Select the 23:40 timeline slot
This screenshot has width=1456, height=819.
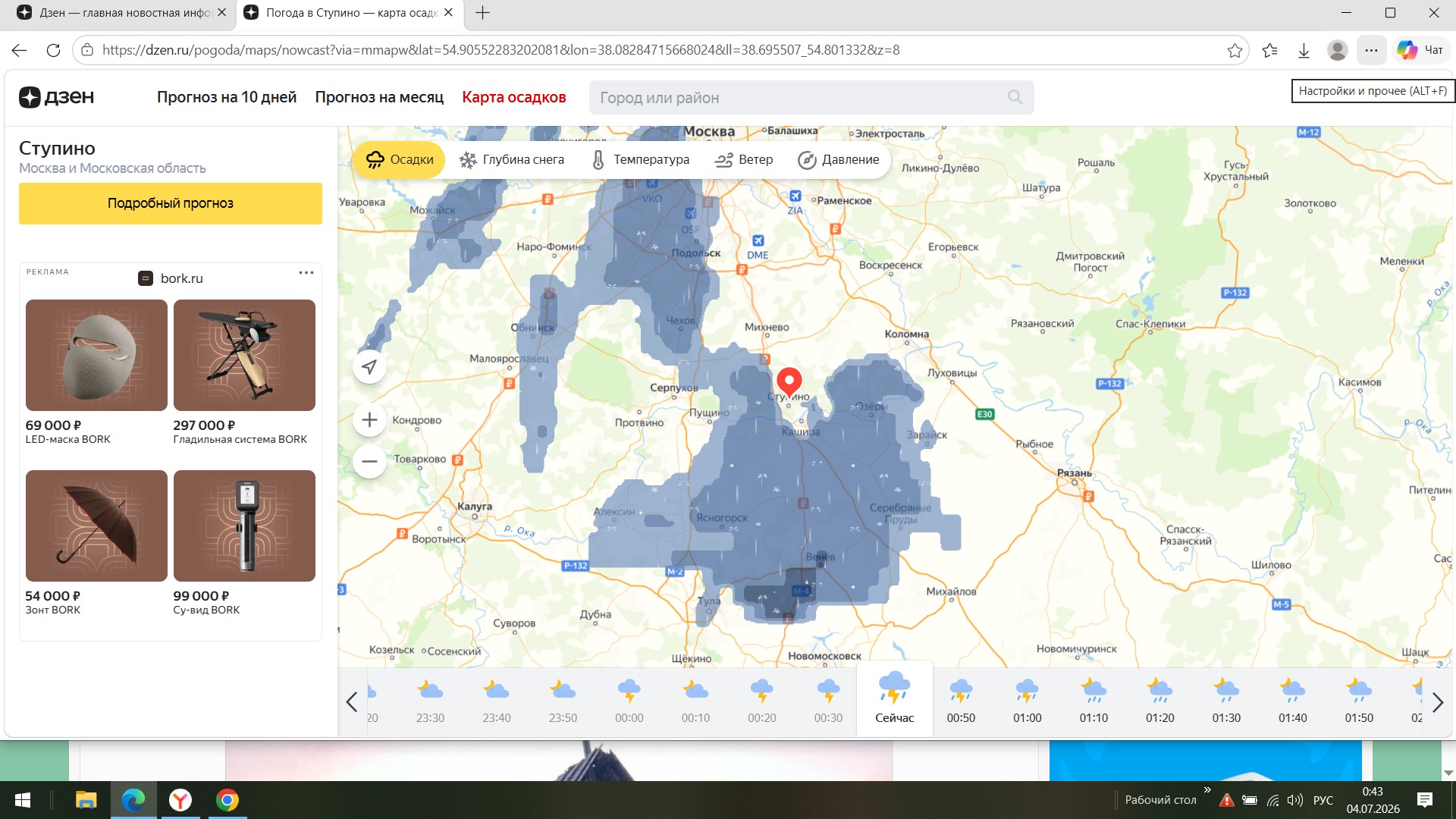pos(497,701)
